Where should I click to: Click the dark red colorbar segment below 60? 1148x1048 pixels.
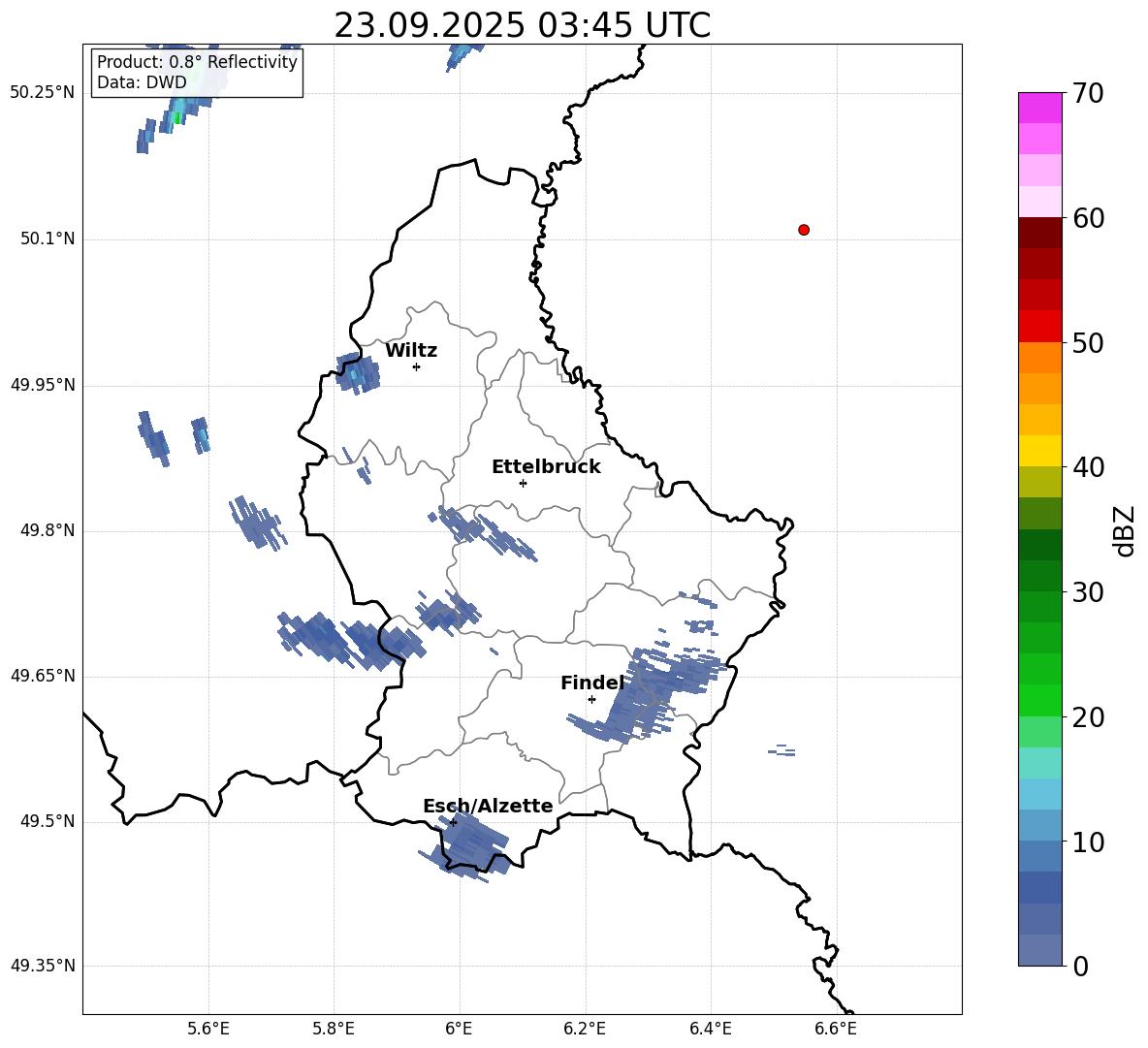click(1040, 233)
